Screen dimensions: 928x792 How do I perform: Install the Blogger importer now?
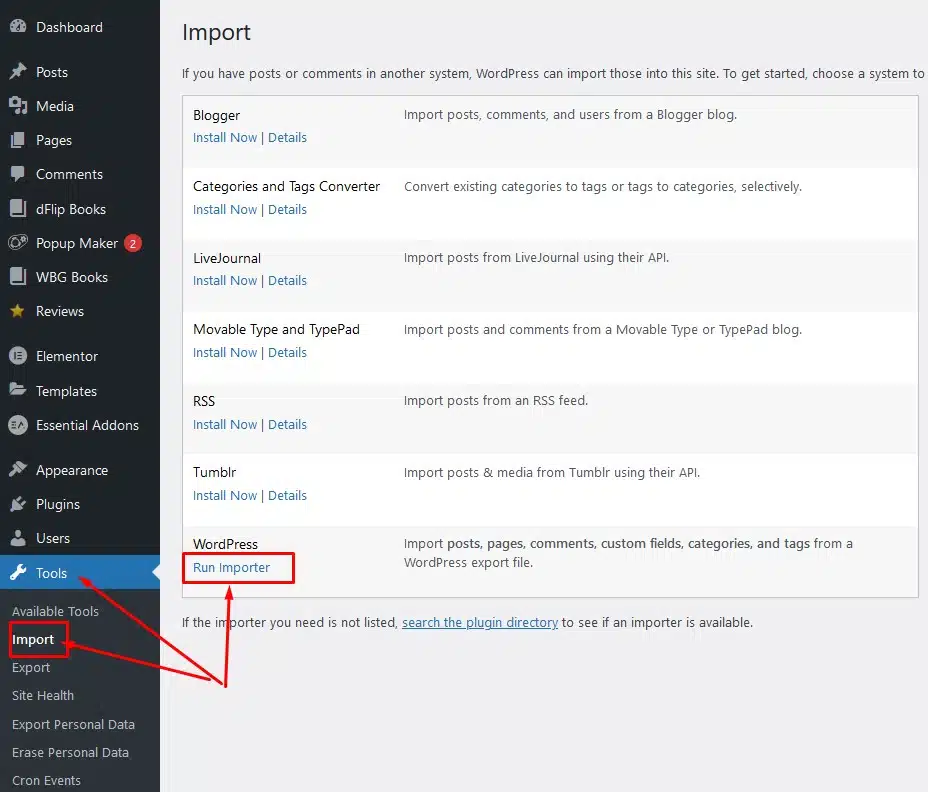coord(225,137)
